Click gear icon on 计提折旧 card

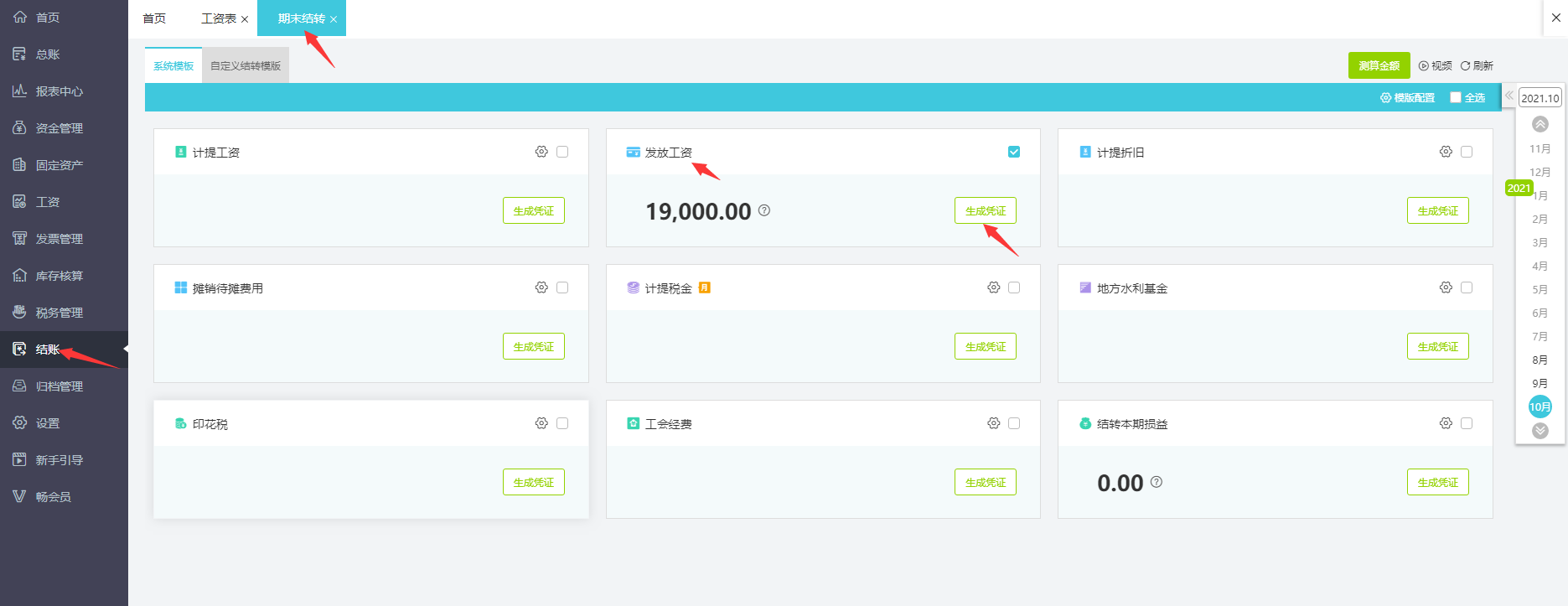1446,152
